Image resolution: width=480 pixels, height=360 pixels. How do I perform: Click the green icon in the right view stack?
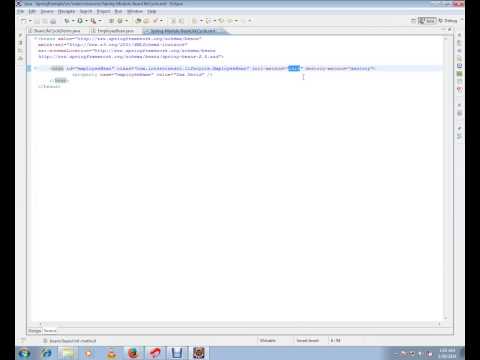click(460, 74)
